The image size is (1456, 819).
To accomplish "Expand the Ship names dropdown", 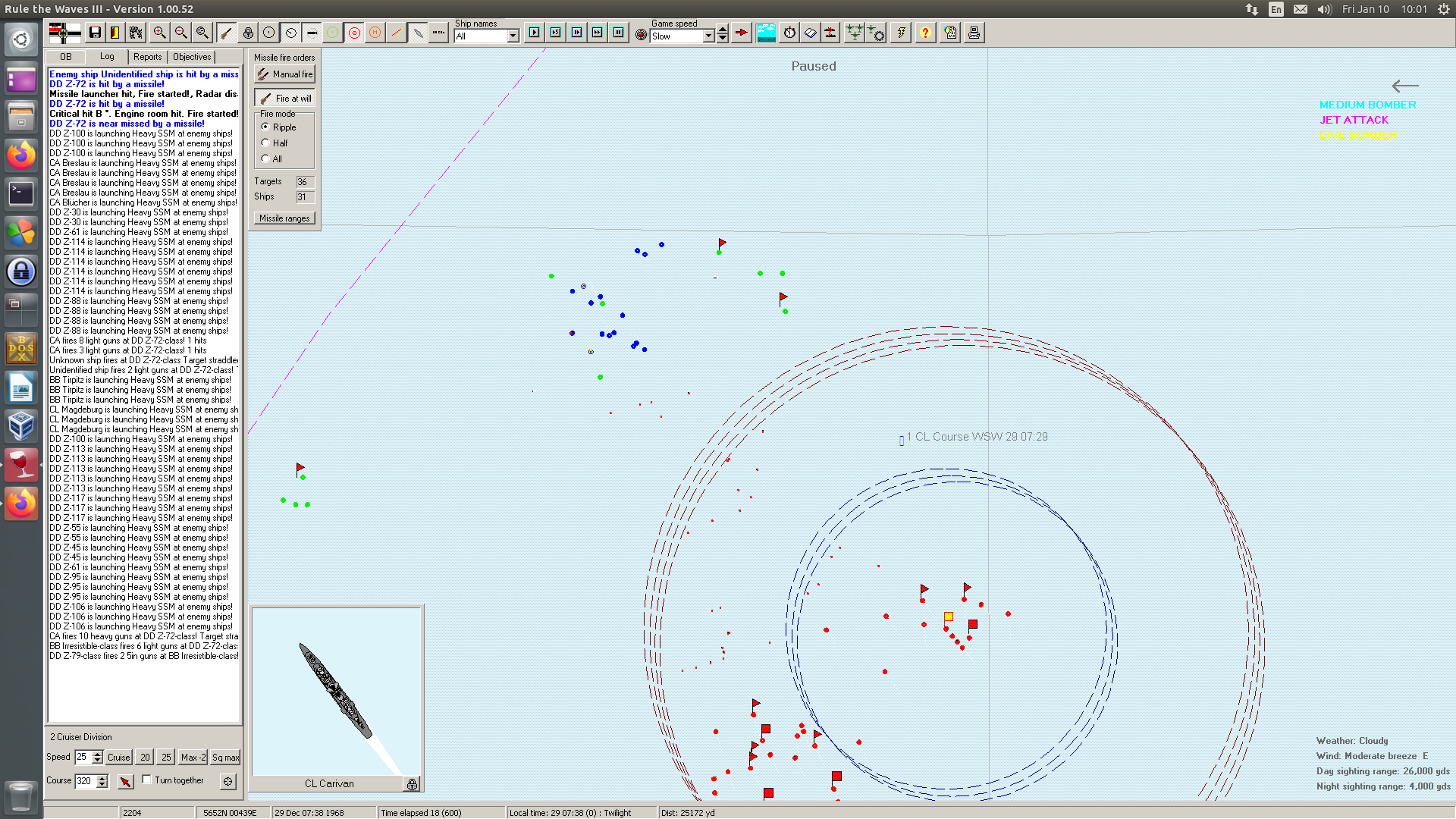I will click(x=513, y=36).
